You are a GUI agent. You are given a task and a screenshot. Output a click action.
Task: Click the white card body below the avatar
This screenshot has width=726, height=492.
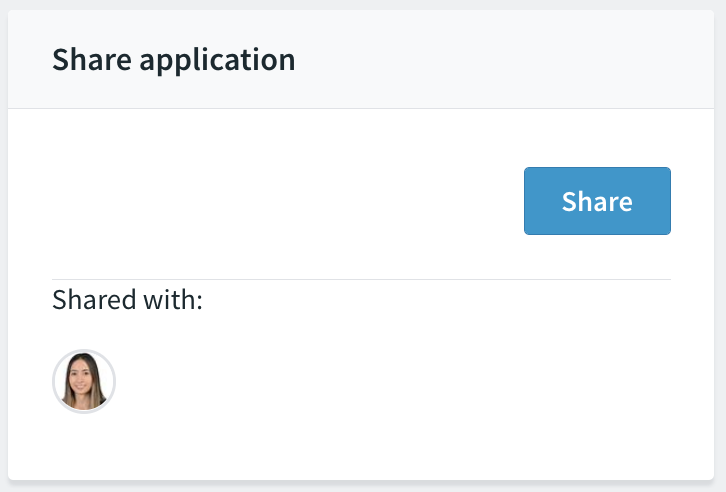coord(361,447)
